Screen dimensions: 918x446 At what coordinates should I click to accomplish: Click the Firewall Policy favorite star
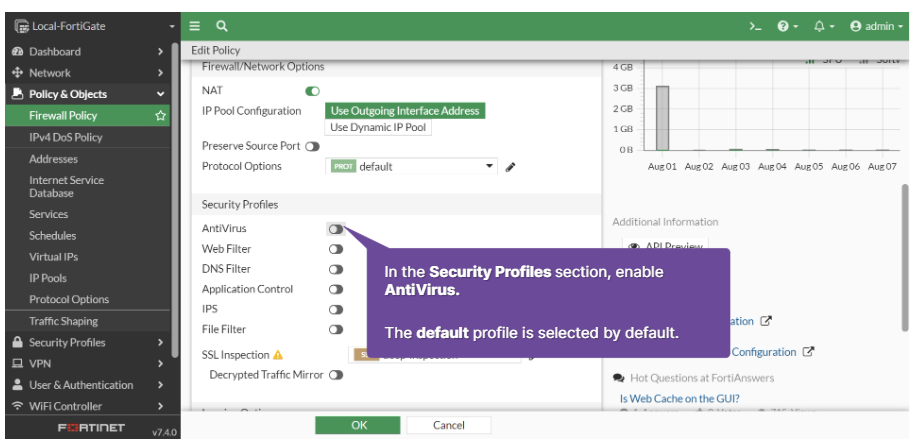click(160, 116)
